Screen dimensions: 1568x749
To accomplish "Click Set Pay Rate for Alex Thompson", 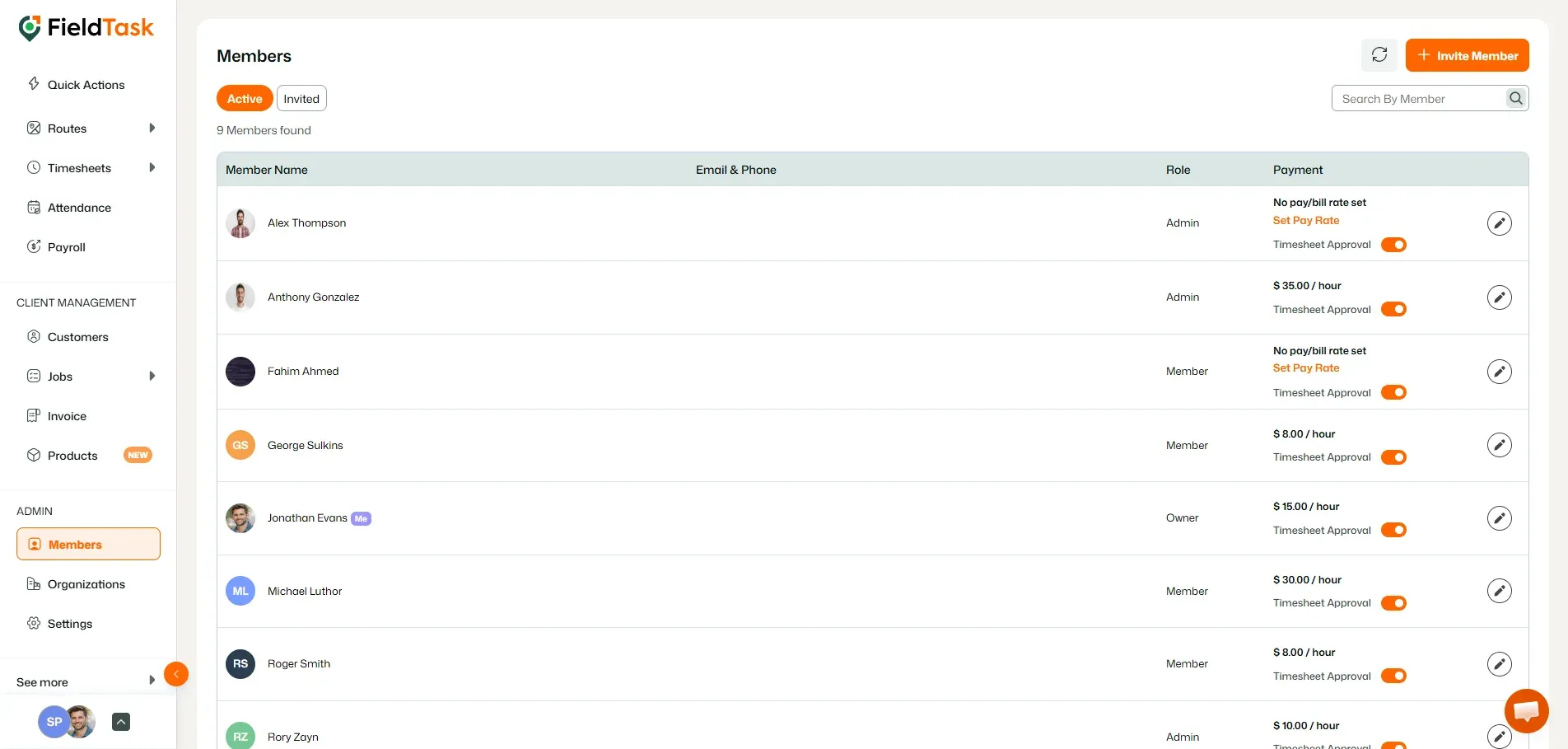I will tap(1306, 220).
